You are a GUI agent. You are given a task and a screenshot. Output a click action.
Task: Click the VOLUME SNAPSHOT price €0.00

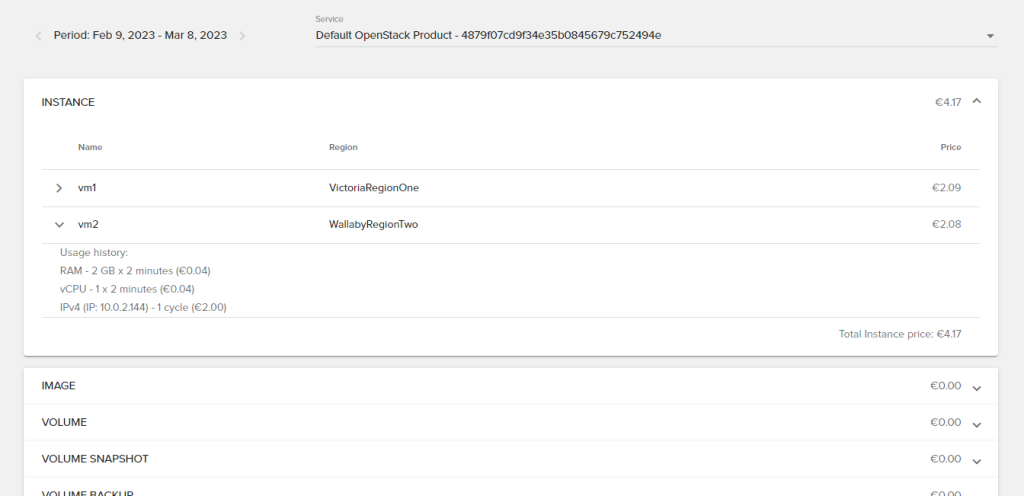946,459
